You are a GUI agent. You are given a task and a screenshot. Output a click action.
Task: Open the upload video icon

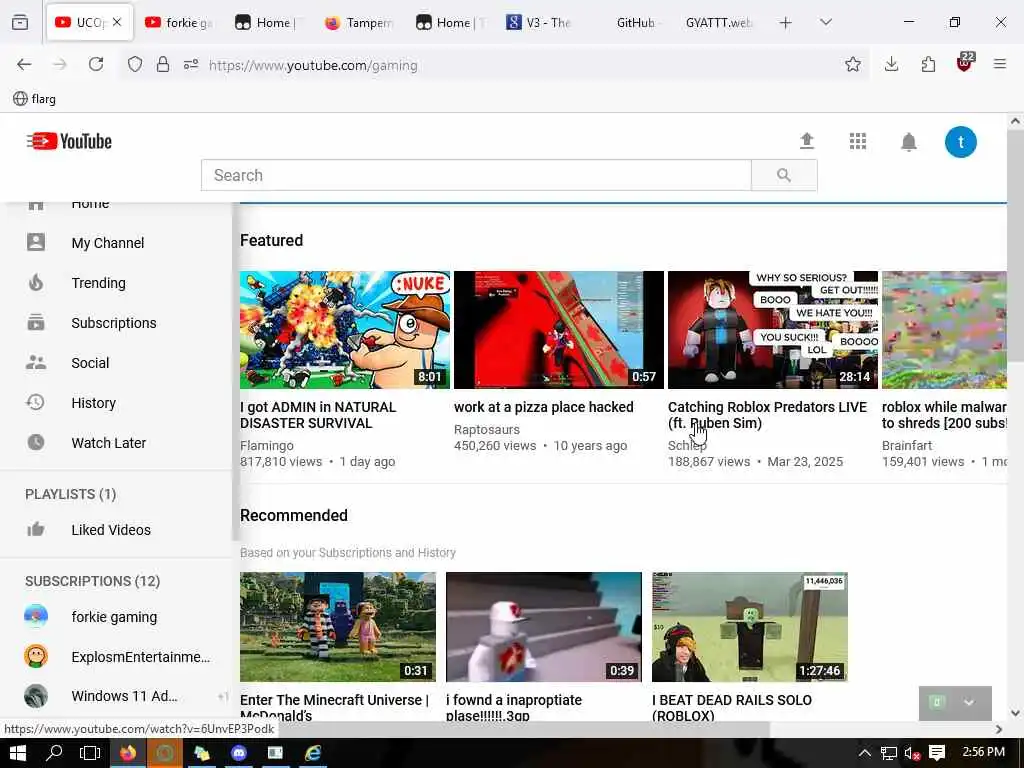807,141
